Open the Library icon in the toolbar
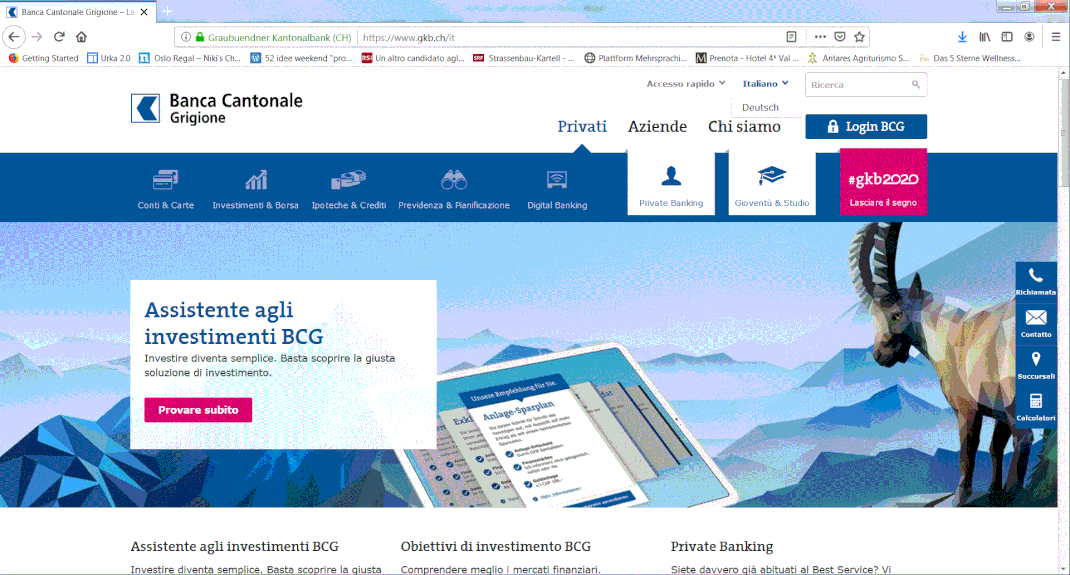The width and height of the screenshot is (1070, 575). coord(985,37)
